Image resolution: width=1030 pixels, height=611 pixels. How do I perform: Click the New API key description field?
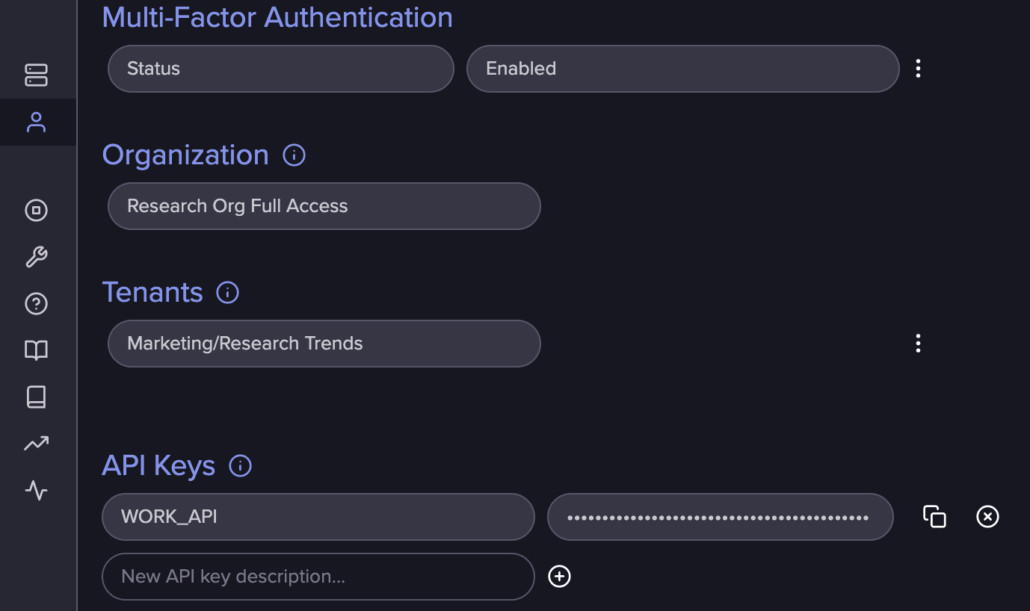318,577
